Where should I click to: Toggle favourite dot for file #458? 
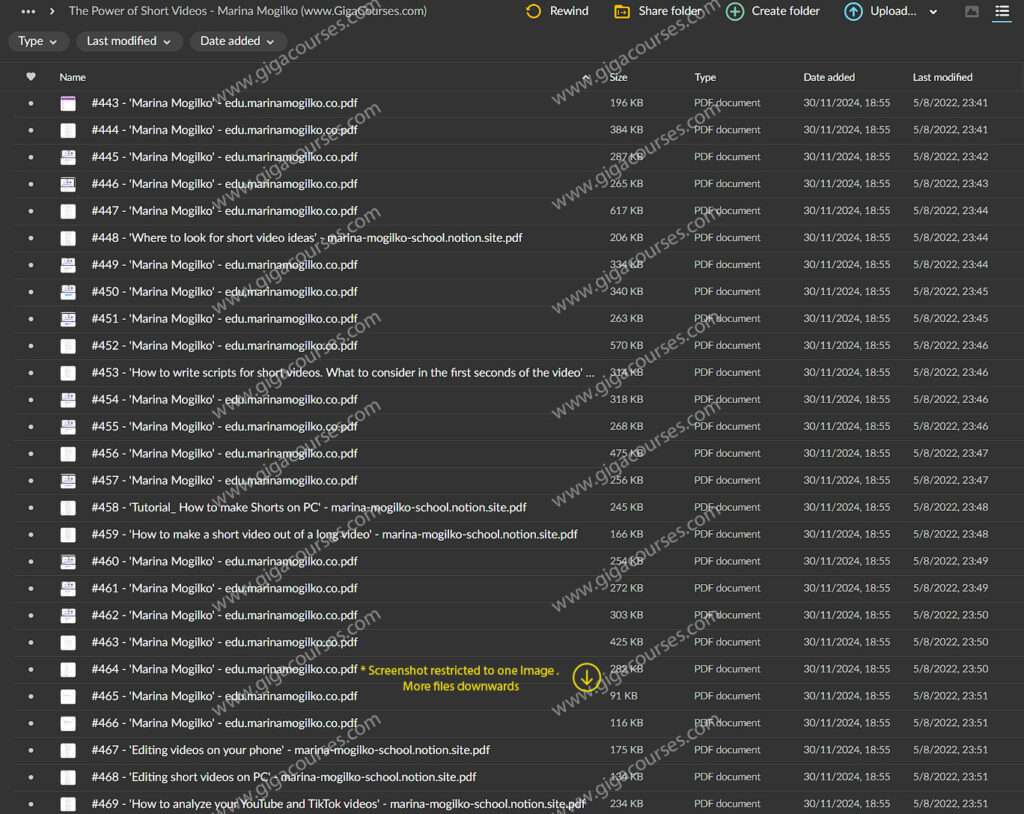(x=31, y=508)
